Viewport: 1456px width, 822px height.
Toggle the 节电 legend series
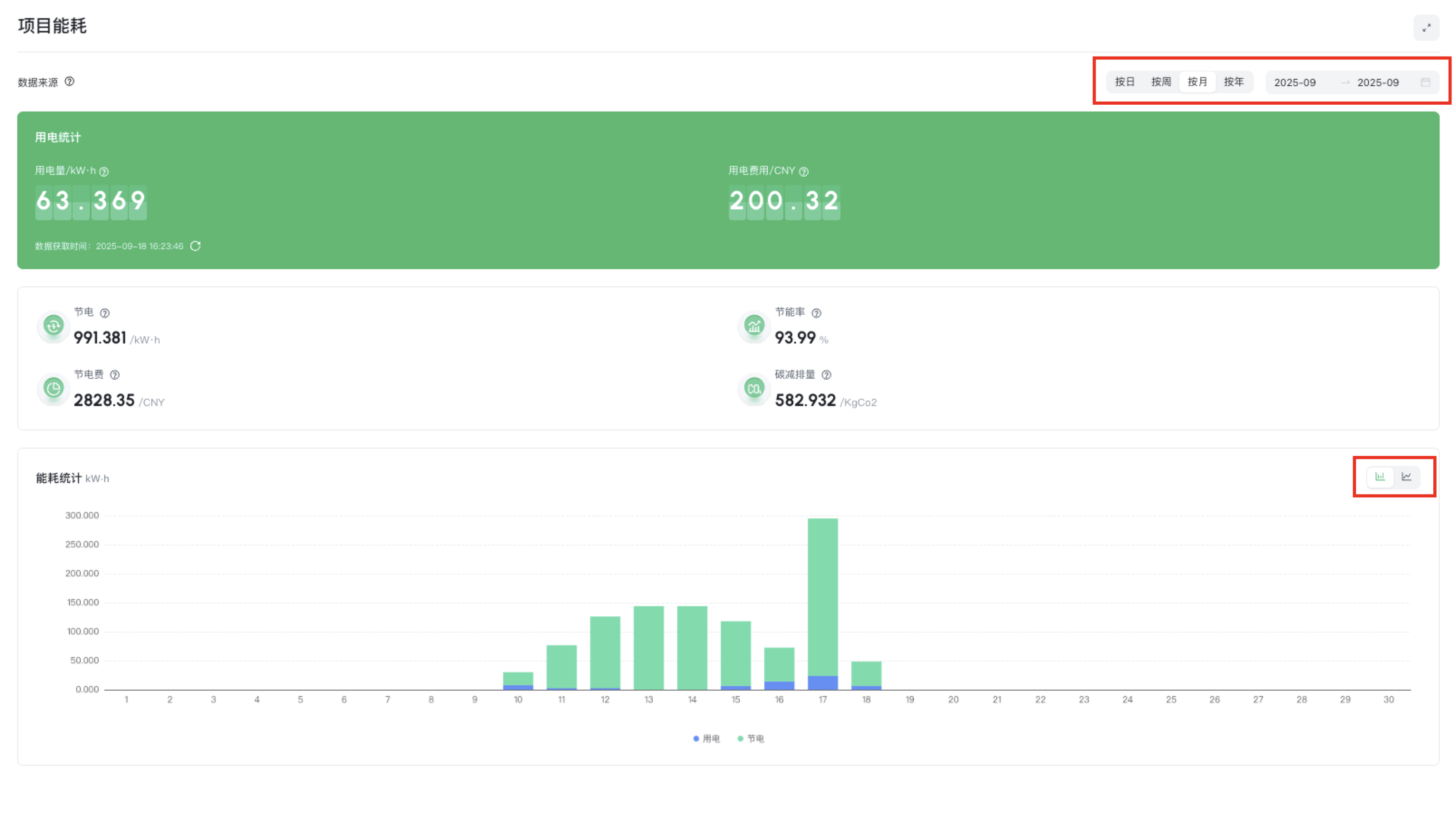(751, 738)
